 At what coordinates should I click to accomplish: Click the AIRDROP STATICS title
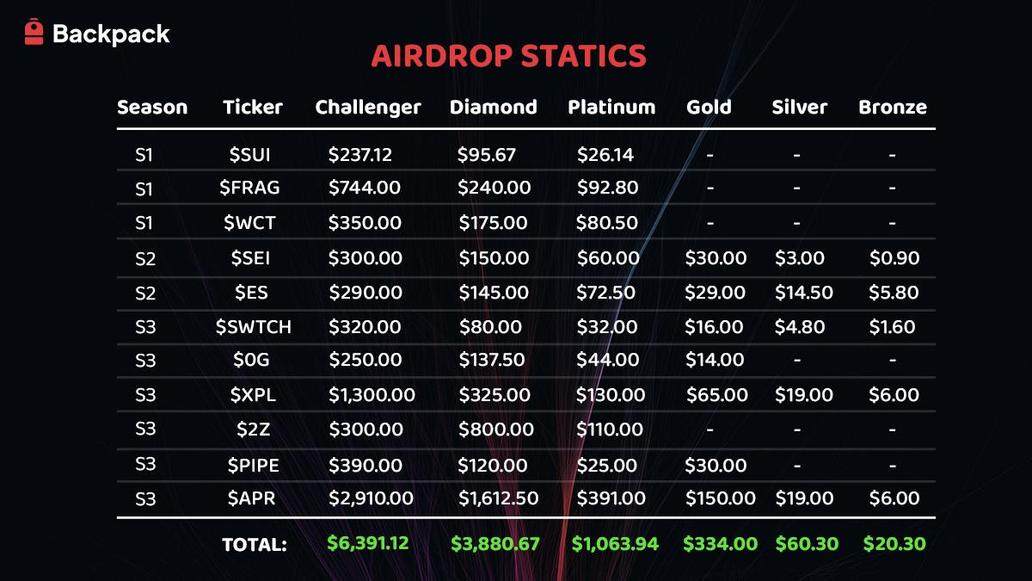tap(508, 56)
